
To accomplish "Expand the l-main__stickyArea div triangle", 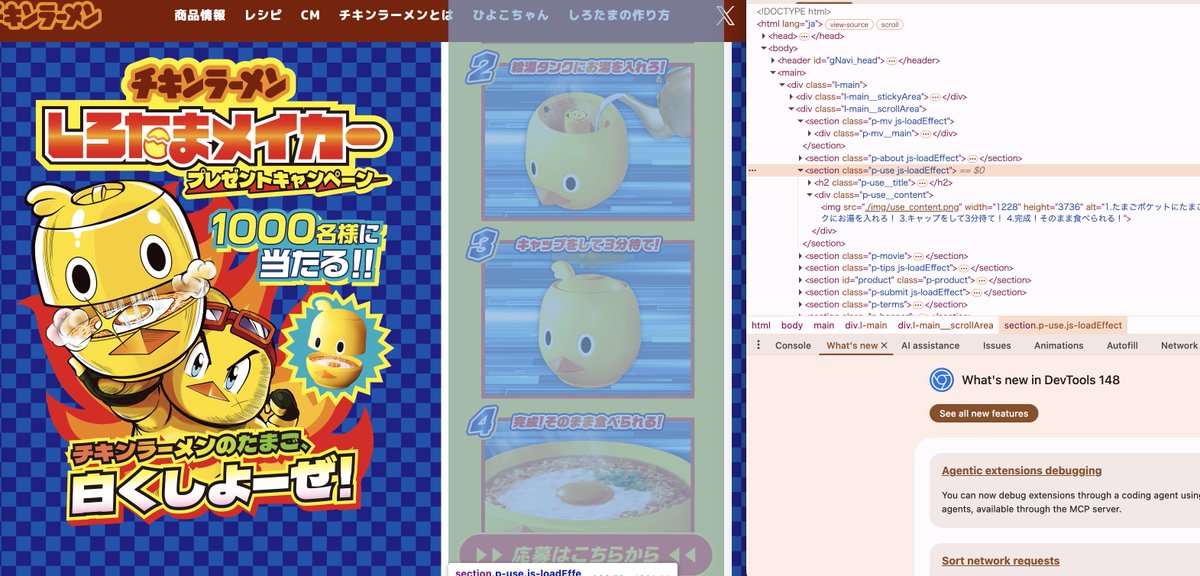I will pyautogui.click(x=791, y=97).
